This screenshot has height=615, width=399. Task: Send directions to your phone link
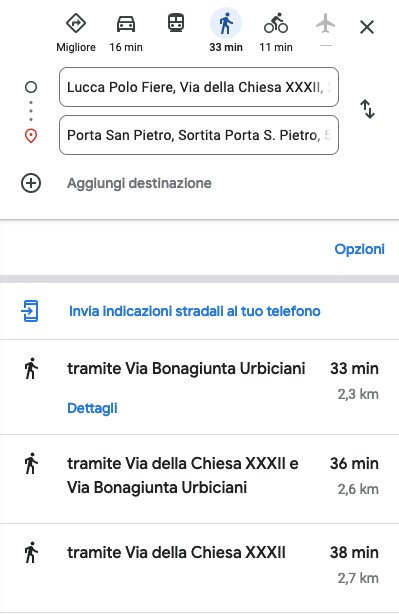(195, 311)
